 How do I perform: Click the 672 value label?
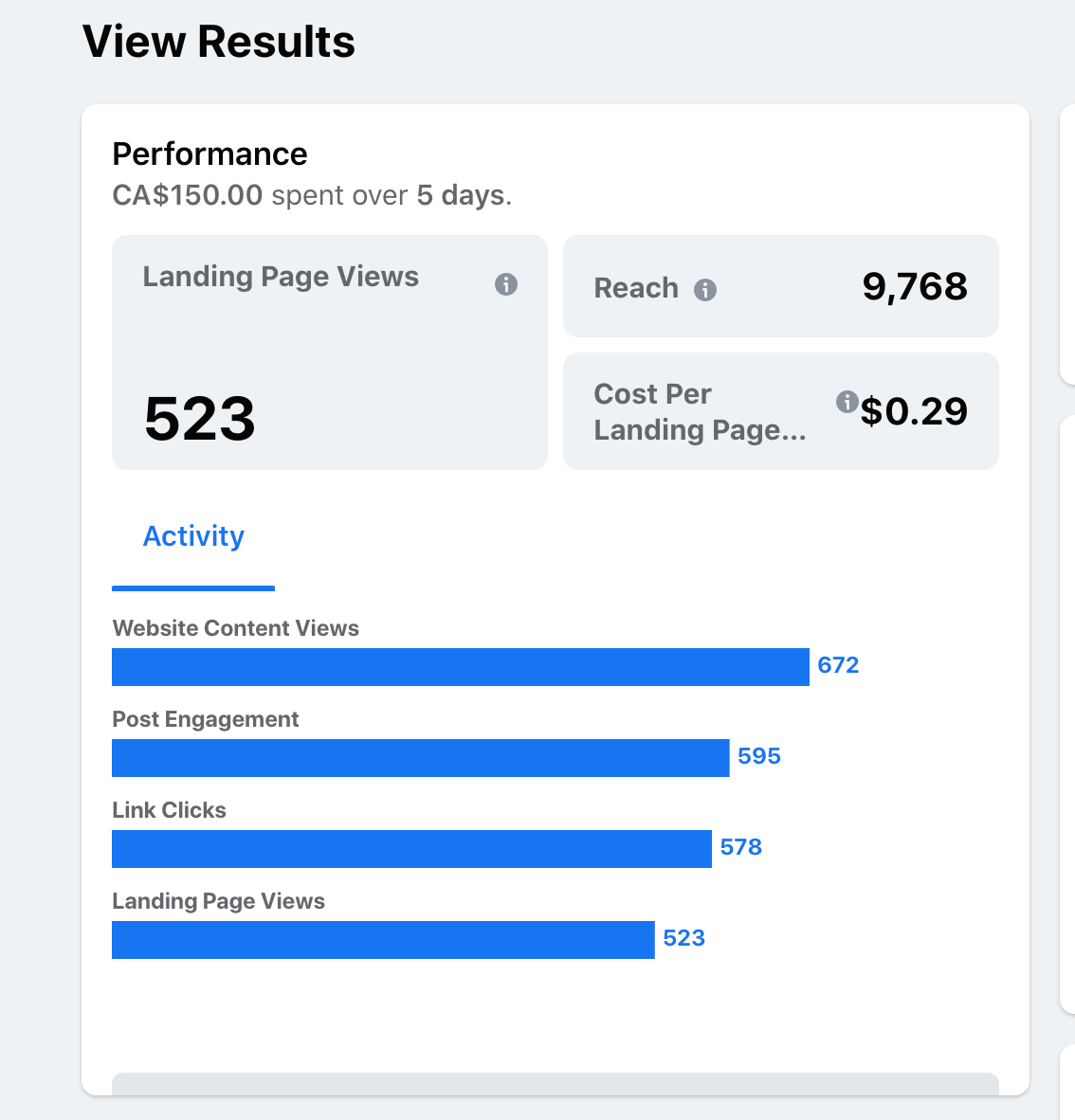(x=838, y=665)
